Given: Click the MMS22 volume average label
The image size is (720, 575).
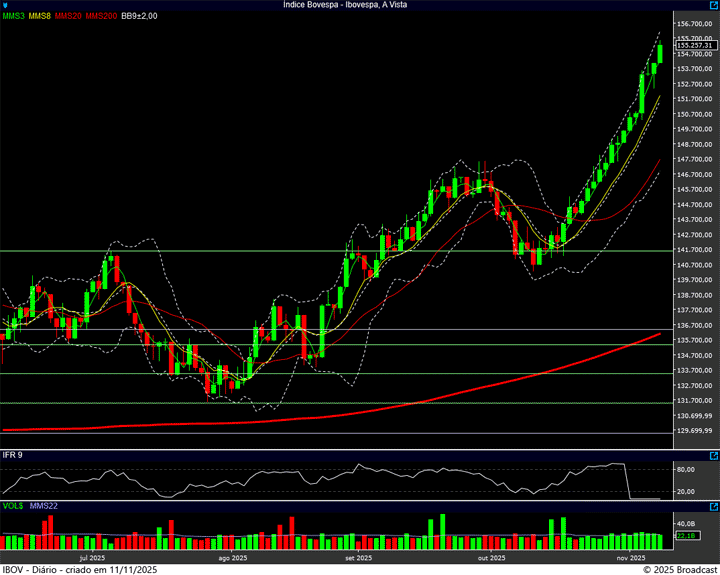Looking at the screenshot, I should click(44, 506).
